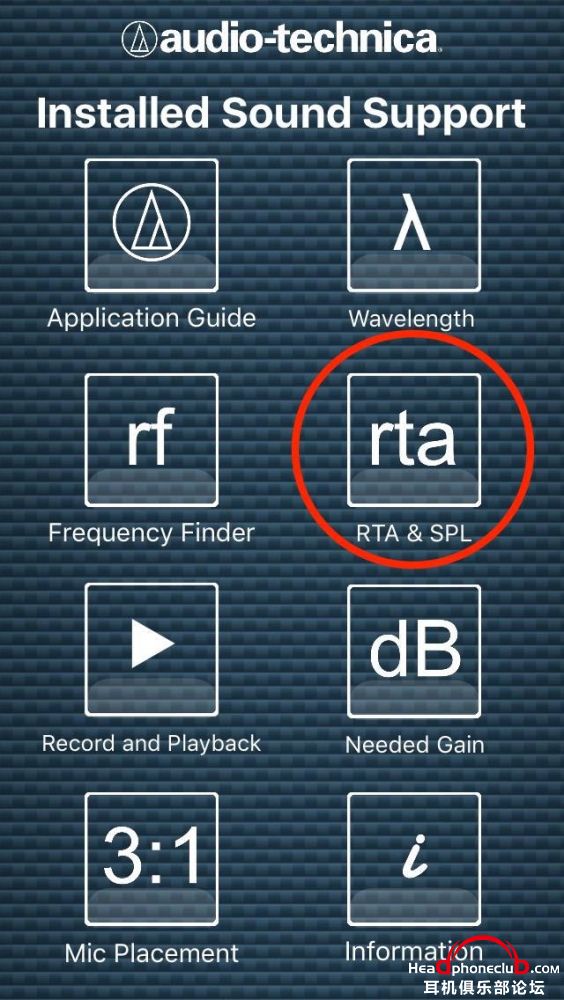Start Record and Playback play icon
The width and height of the screenshot is (564, 1000).
pos(152,650)
